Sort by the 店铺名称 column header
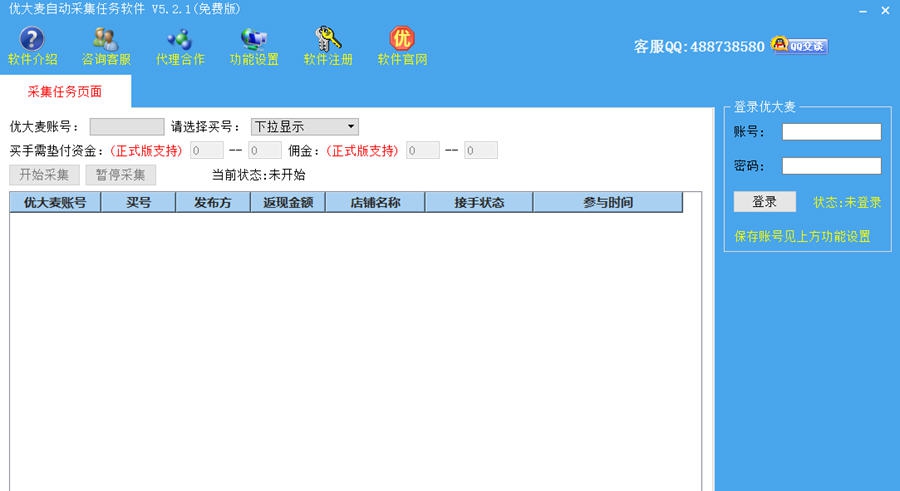 (x=375, y=202)
